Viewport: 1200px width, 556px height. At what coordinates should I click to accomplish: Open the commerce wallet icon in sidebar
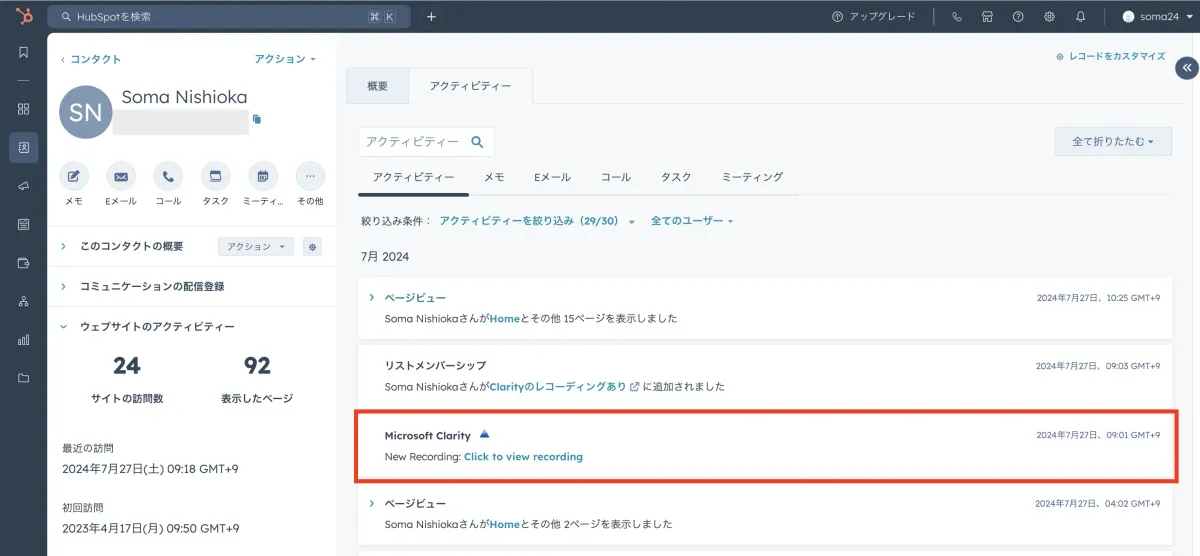23,263
